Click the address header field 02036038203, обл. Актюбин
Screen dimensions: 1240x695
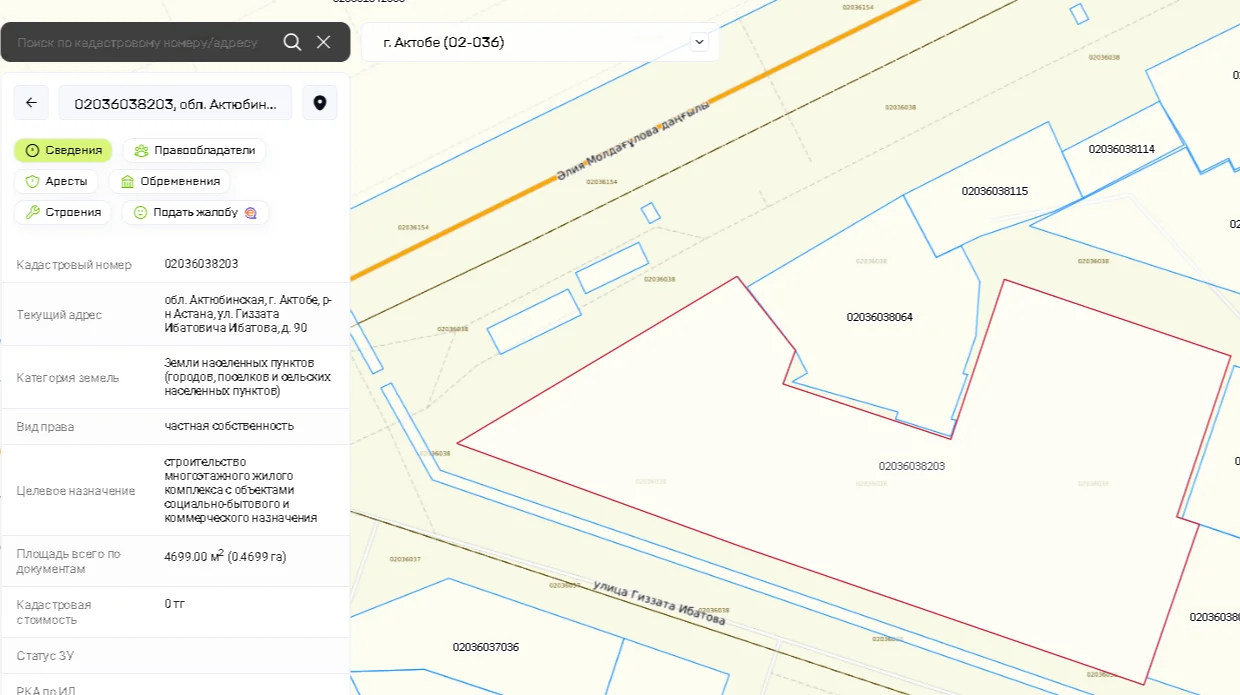coord(175,102)
